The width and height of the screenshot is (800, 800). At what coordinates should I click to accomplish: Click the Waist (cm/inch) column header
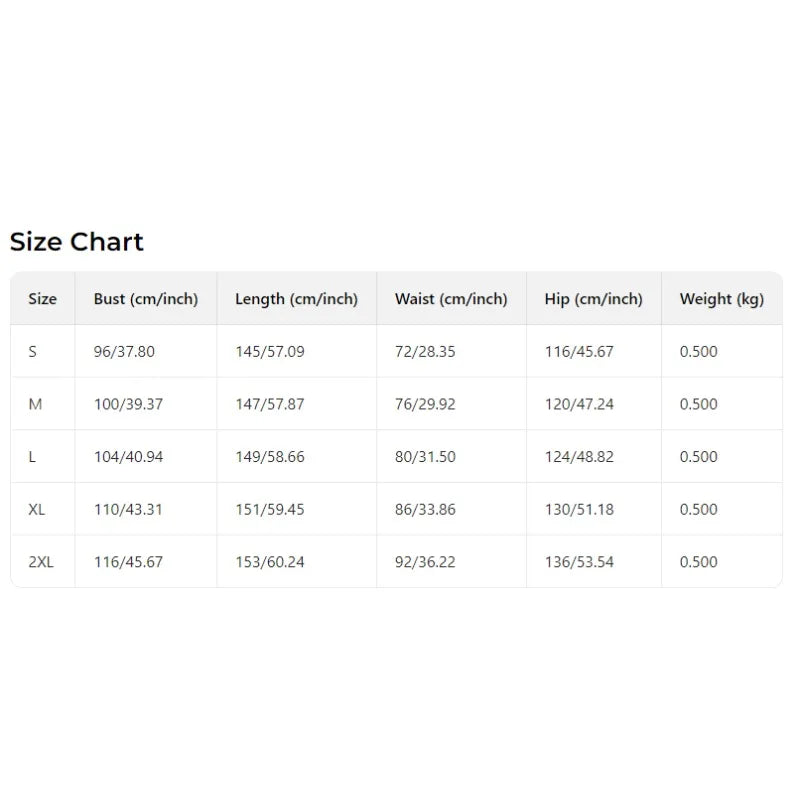pyautogui.click(x=451, y=299)
